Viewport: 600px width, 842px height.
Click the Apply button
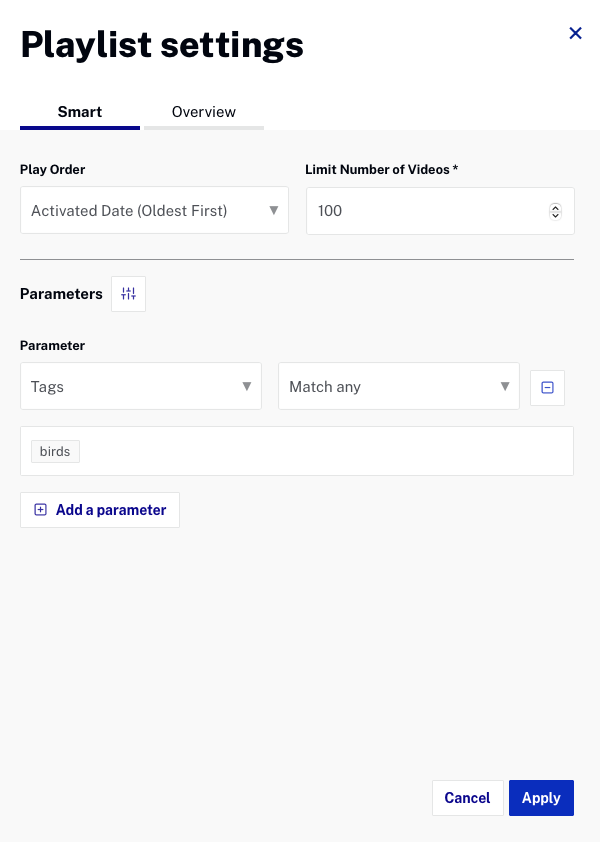point(541,798)
